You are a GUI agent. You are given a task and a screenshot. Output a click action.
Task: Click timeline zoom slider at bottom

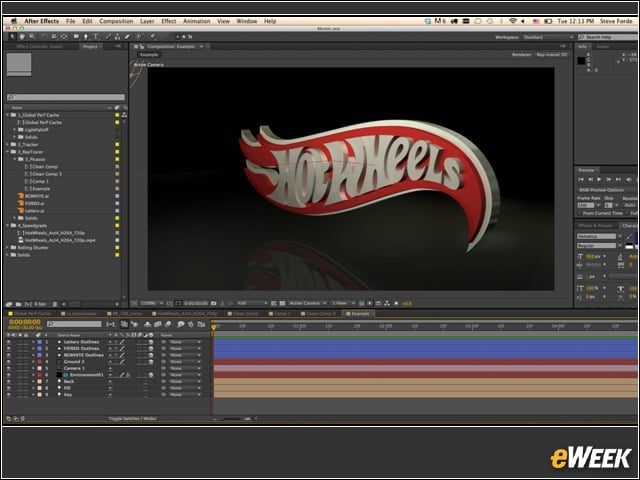[231, 418]
